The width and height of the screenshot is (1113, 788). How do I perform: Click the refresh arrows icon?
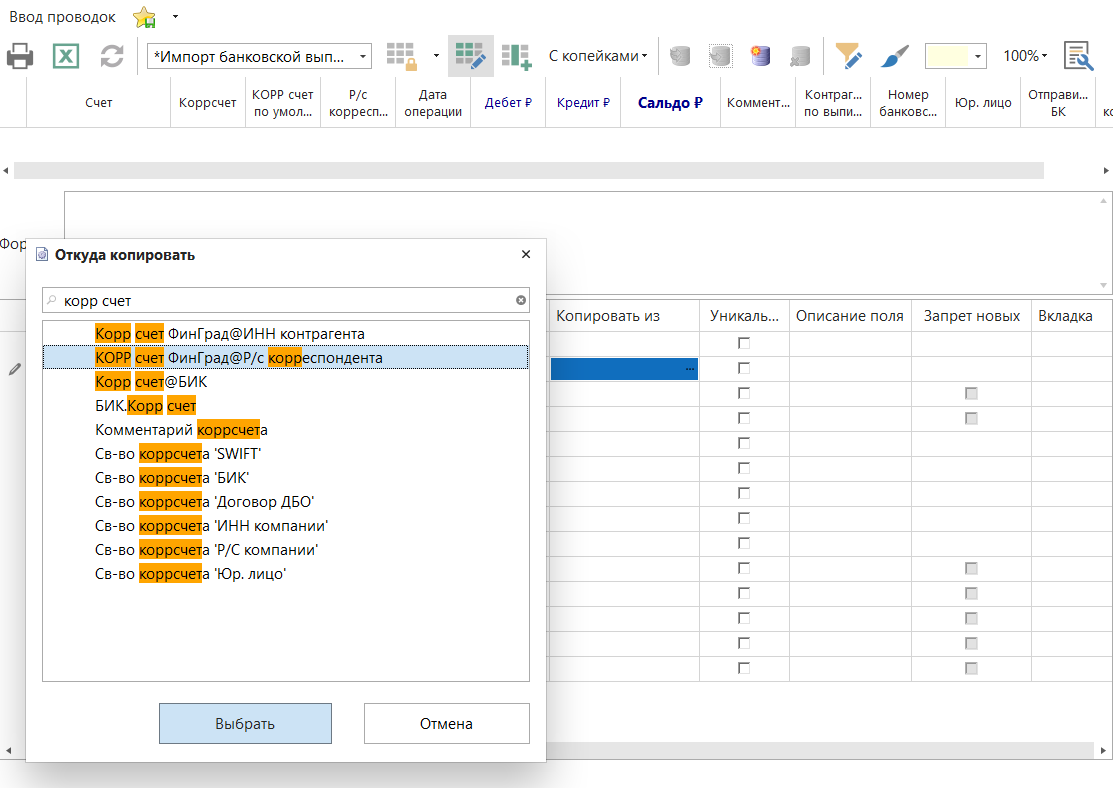(x=112, y=56)
